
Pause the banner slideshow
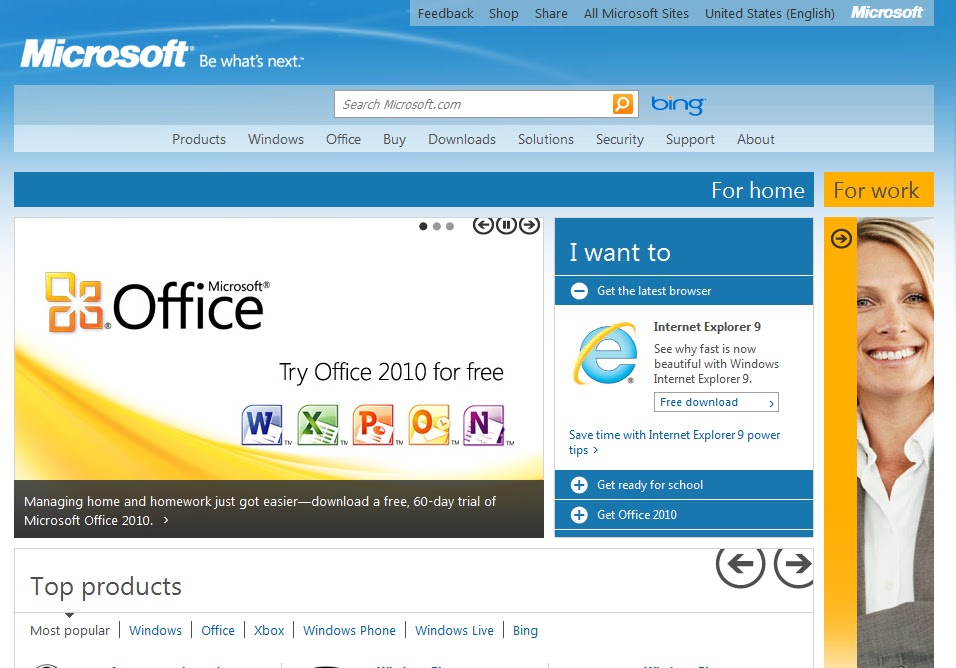pyautogui.click(x=506, y=225)
